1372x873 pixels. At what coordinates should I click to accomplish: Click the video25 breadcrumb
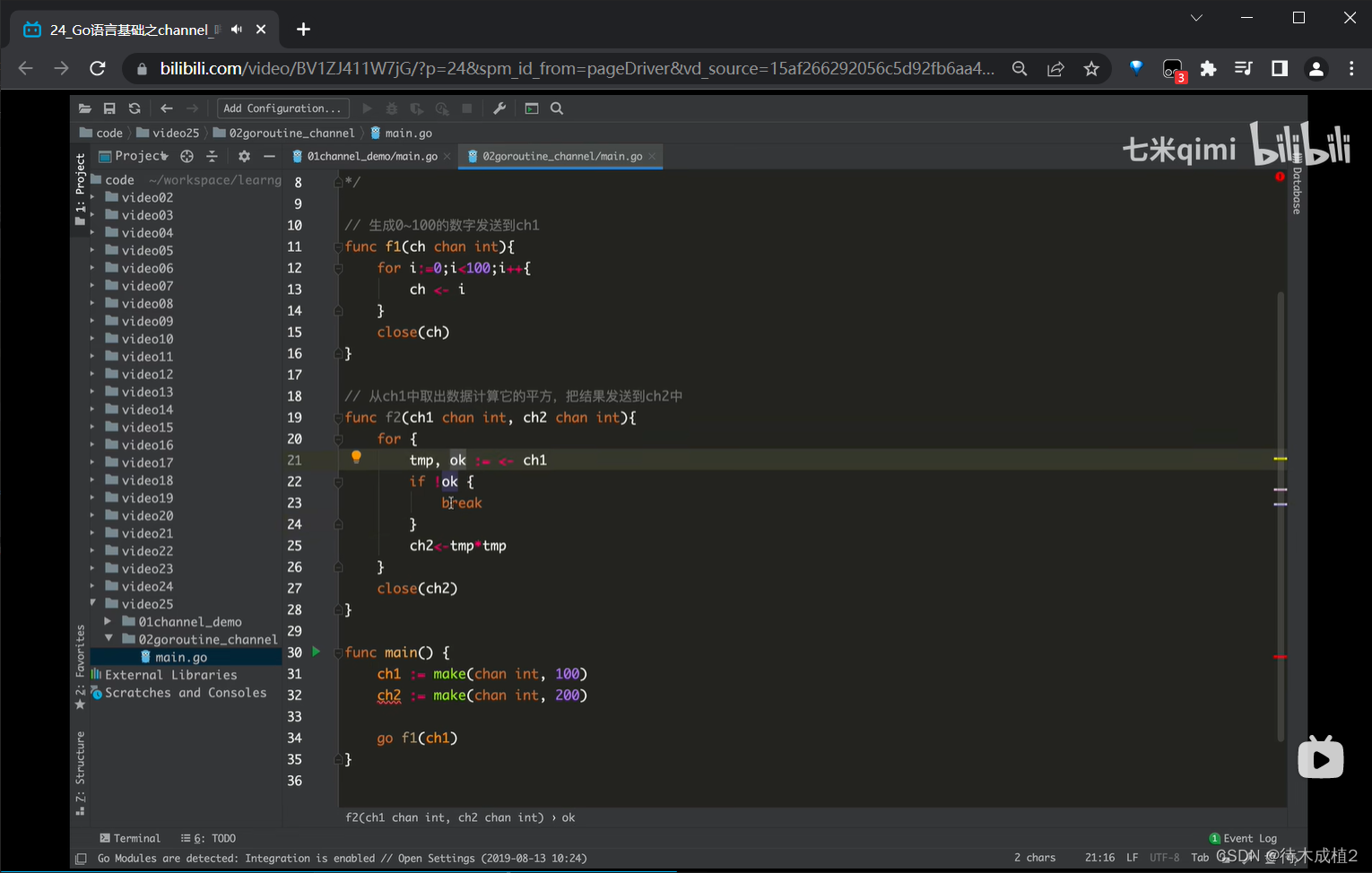[168, 133]
